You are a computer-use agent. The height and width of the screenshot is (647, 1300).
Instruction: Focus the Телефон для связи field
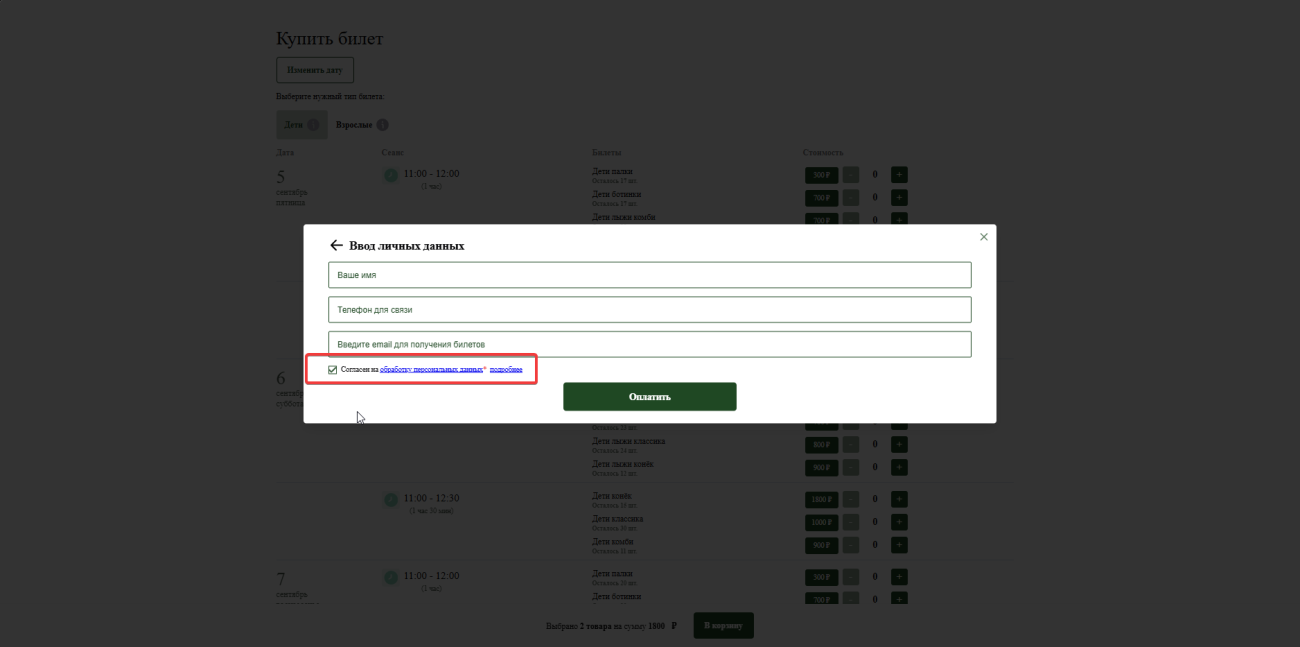[649, 310]
